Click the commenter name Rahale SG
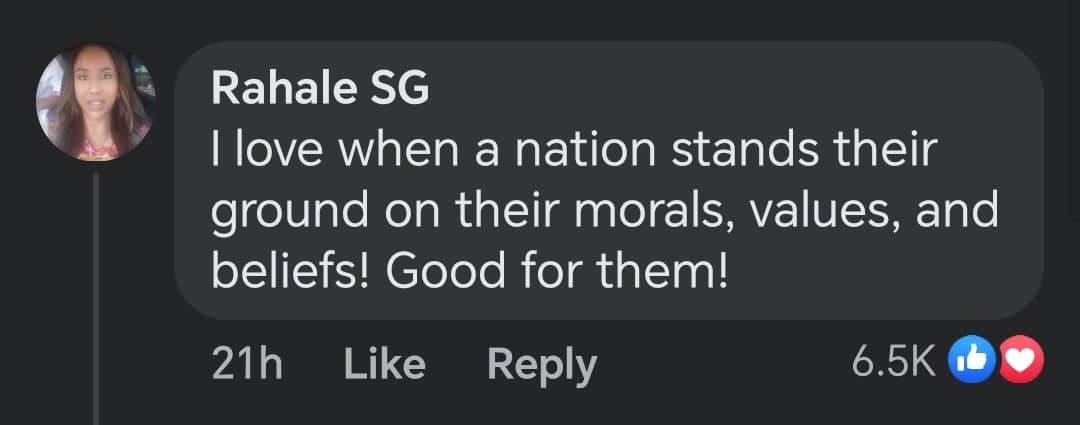 [x=320, y=90]
